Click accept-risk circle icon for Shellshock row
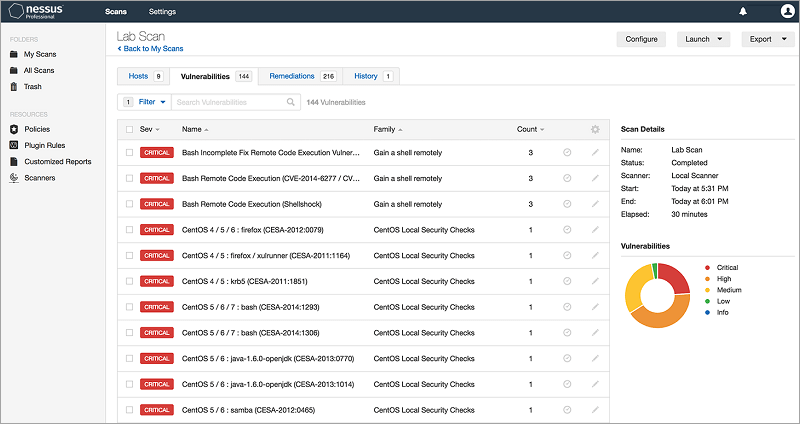Image resolution: width=800 pixels, height=424 pixels. pyautogui.click(x=567, y=204)
